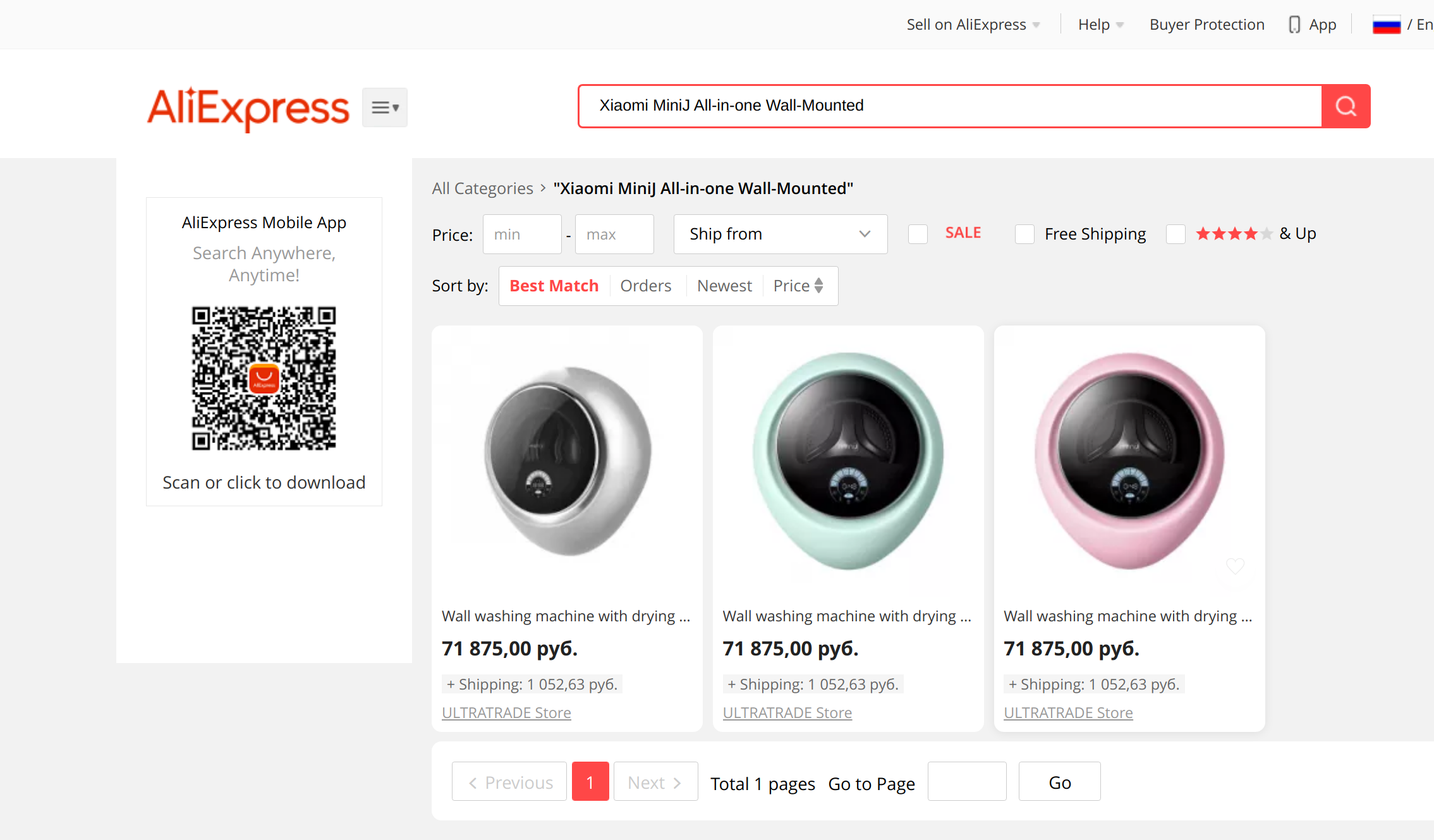The width and height of the screenshot is (1434, 840).
Task: Tick the Free Shipping checkbox
Action: [1024, 234]
